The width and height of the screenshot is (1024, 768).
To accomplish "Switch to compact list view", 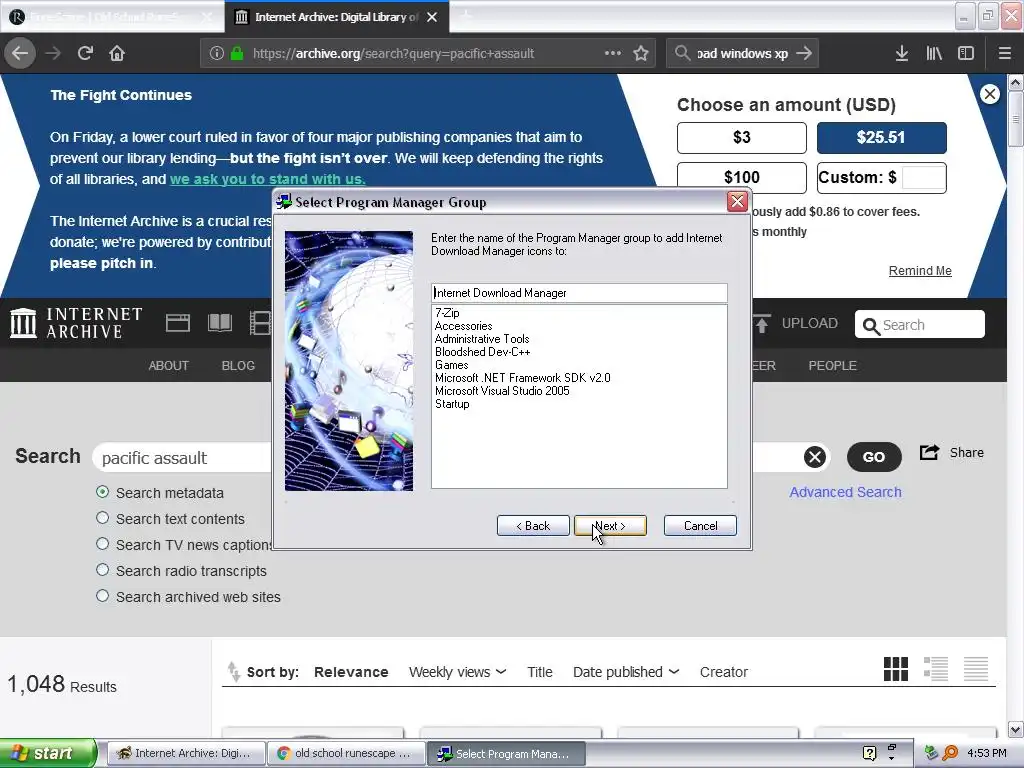I will click(976, 669).
